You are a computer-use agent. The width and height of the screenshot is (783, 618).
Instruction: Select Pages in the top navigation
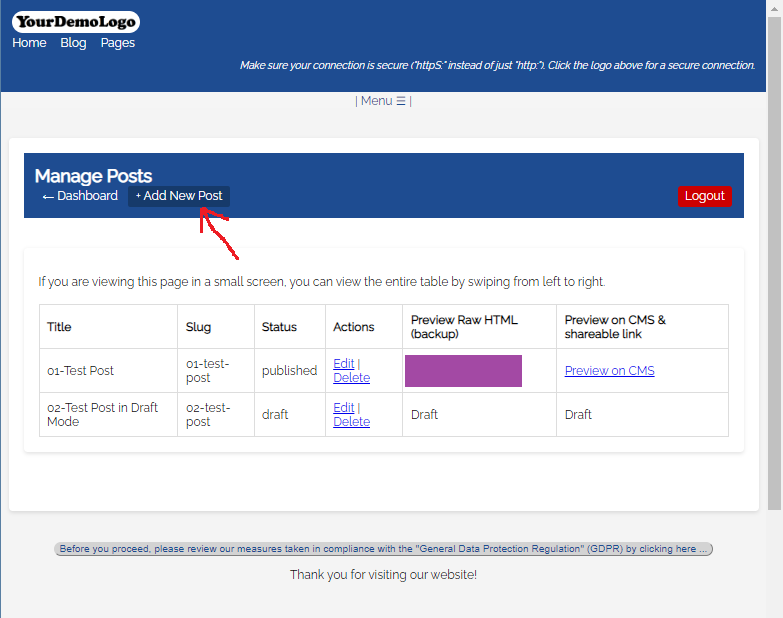(117, 43)
